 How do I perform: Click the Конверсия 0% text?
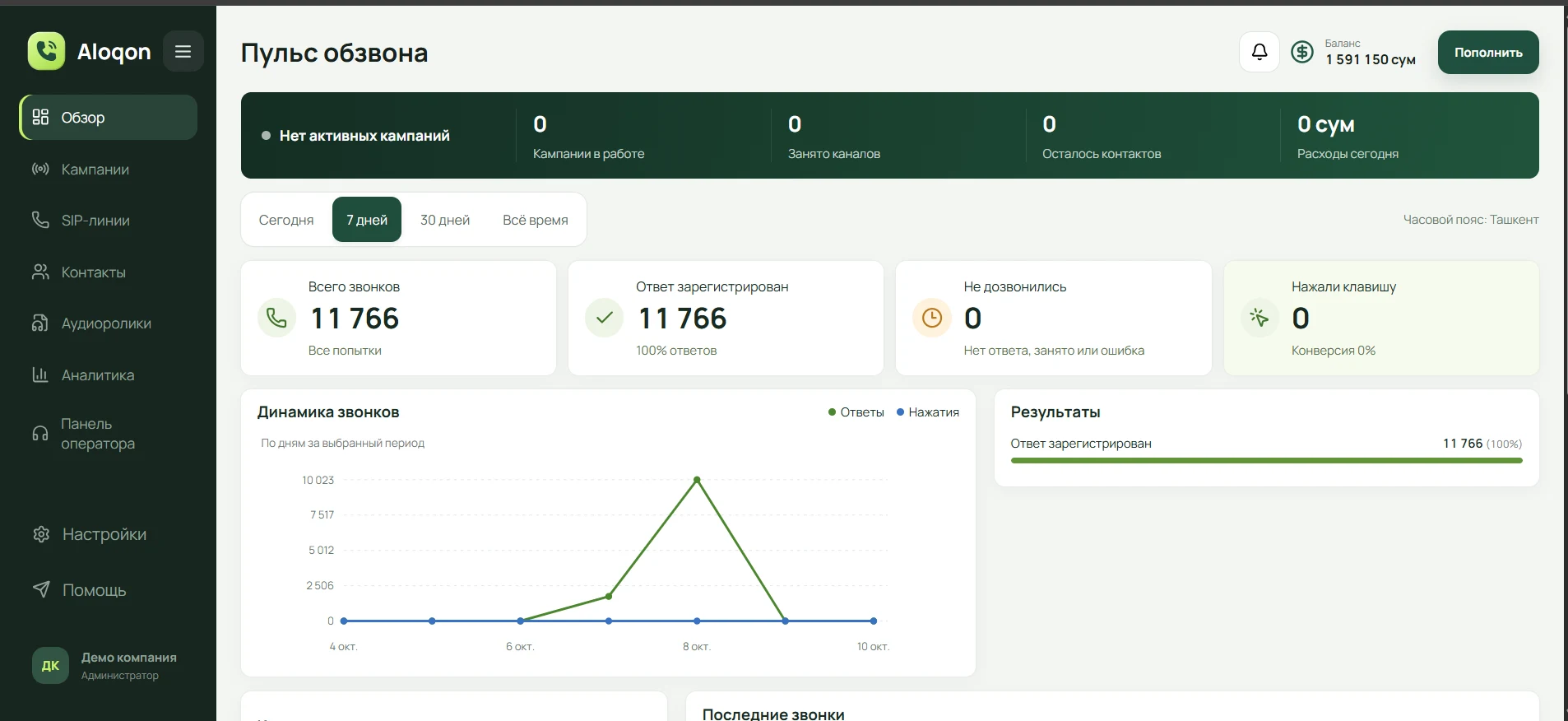(x=1334, y=351)
